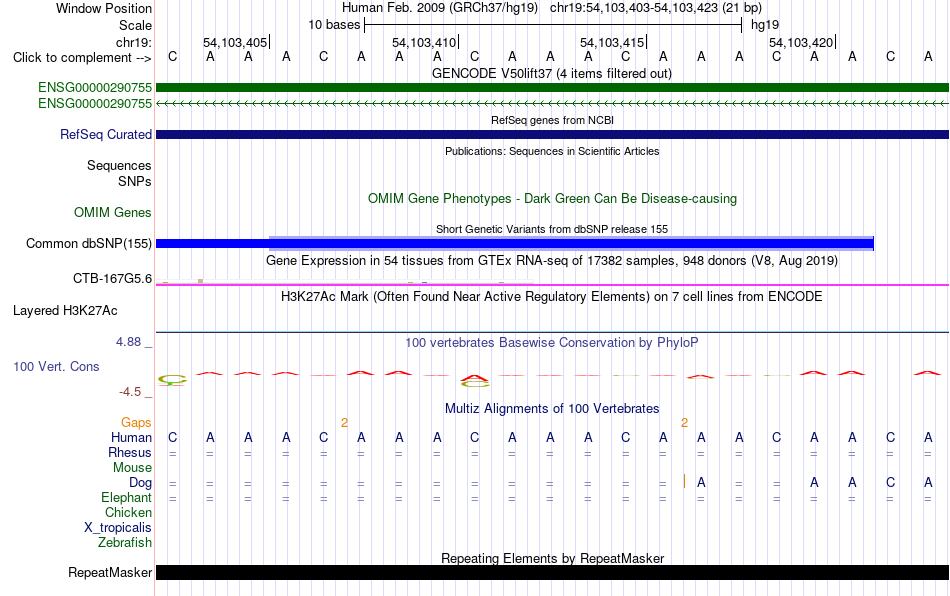Click the "Human" alignment row label
Screen dimensions: 950x596
point(131,437)
